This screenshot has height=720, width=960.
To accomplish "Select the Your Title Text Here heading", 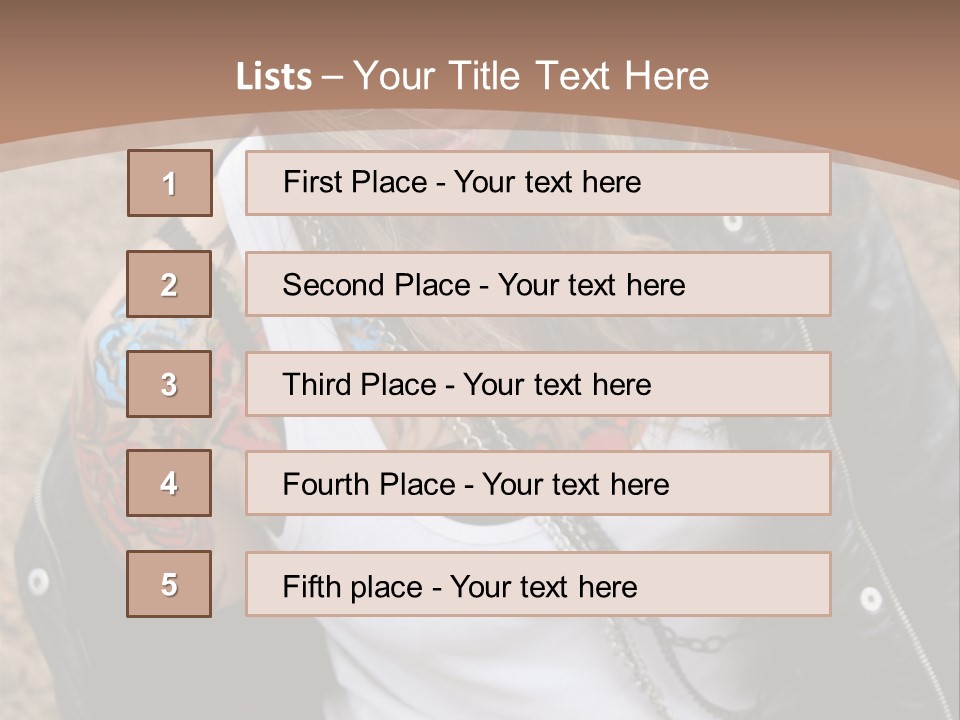I will 531,76.
